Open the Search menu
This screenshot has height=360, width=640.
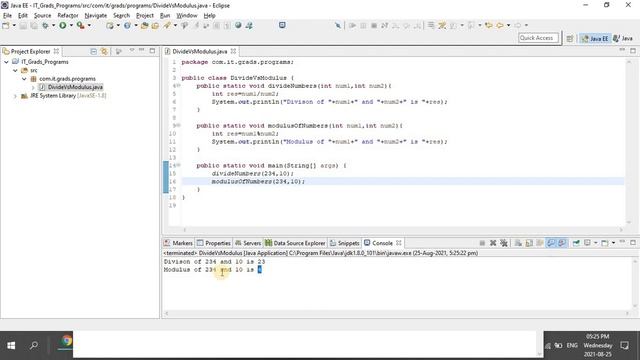121,16
